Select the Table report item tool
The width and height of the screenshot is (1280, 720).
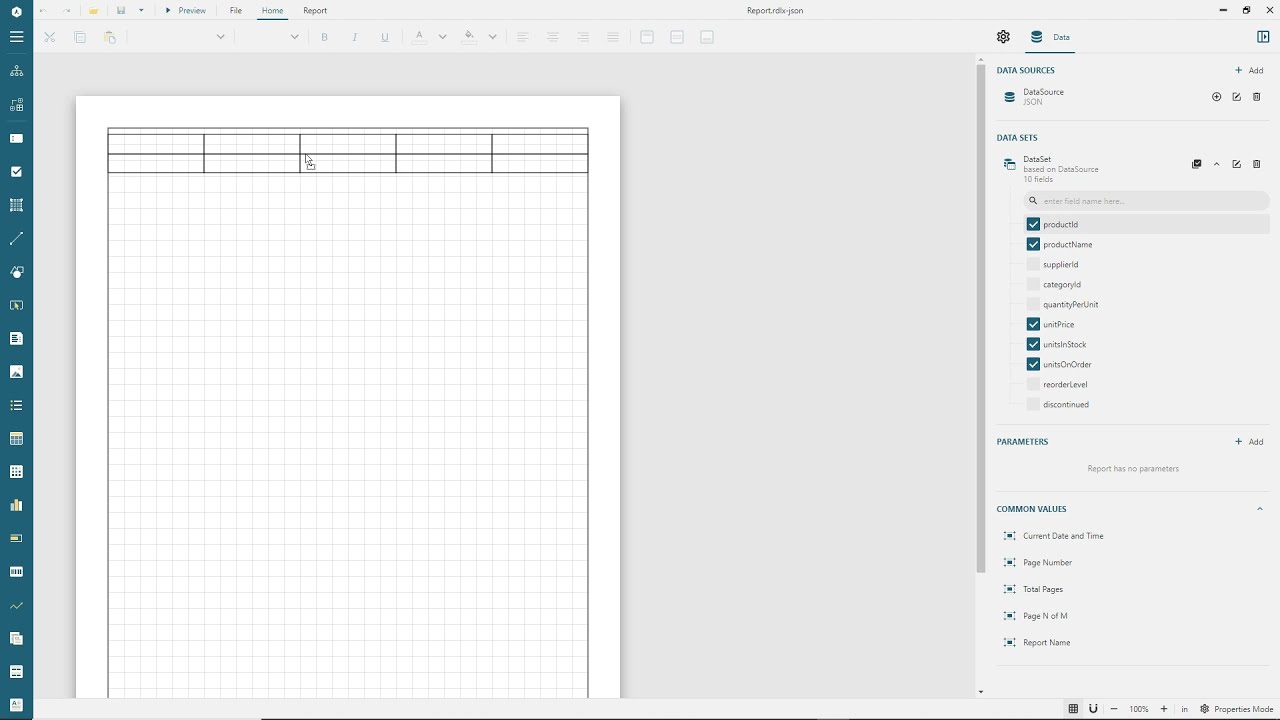(16, 438)
